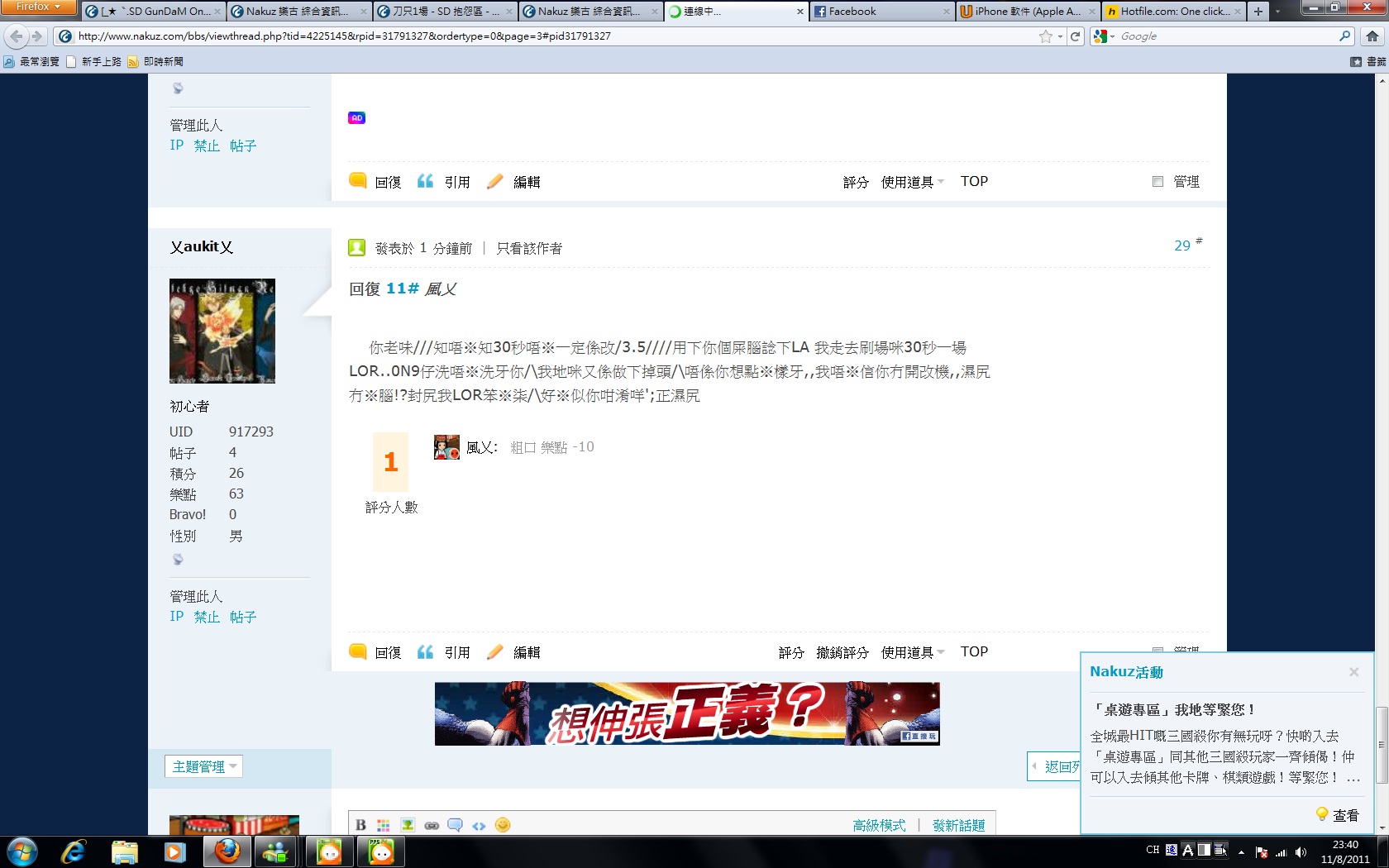
Task: Open 使用道具 dropdown on post 29
Action: click(x=912, y=652)
